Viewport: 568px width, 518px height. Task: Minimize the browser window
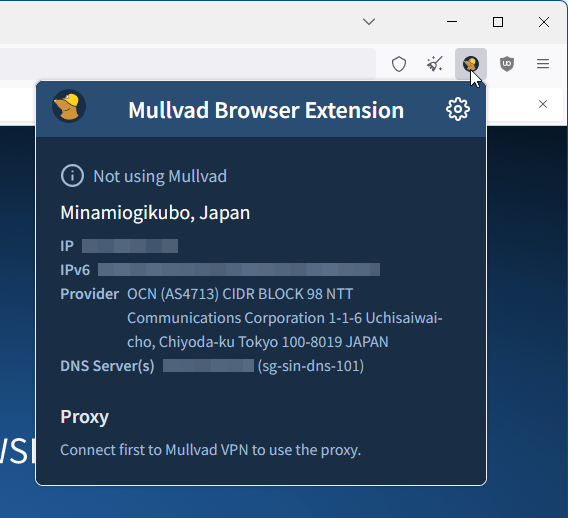[x=452, y=22]
